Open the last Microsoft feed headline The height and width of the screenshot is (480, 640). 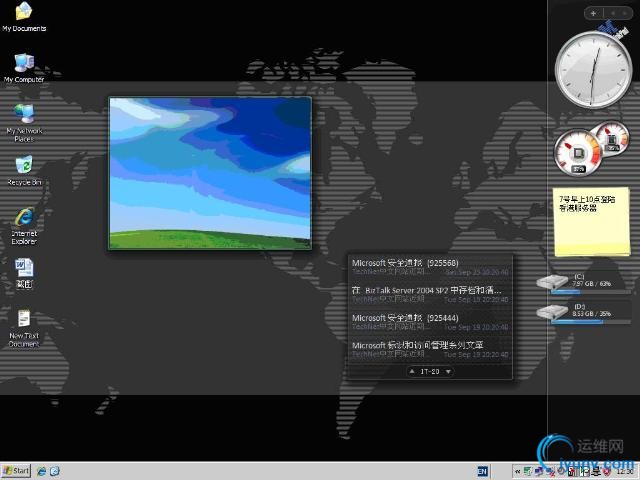(418, 345)
